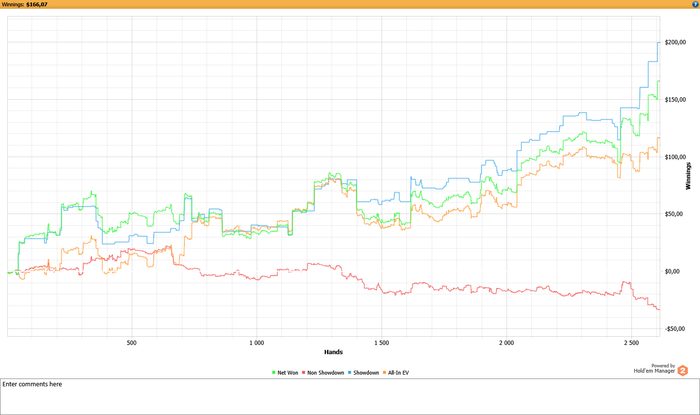Click the Winnings y-axis title
The width and height of the screenshot is (700, 415).
688,176
